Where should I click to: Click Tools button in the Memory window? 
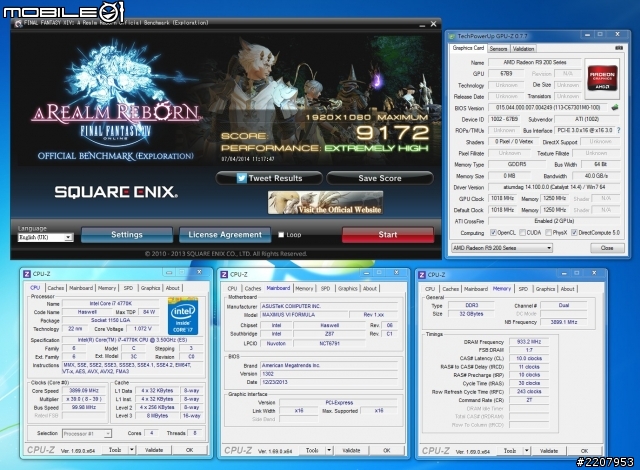[x=510, y=451]
